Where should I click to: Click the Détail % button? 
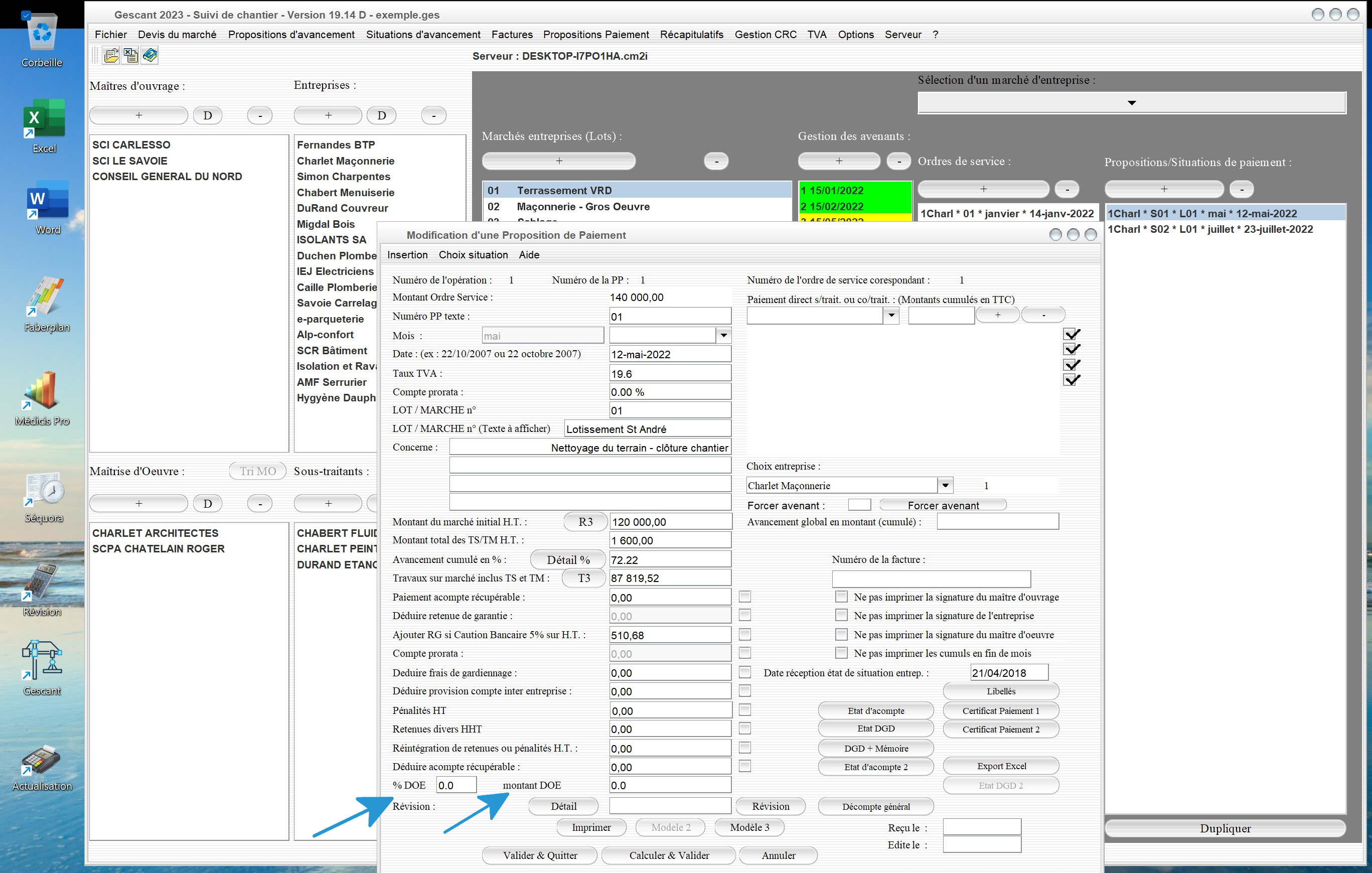(568, 559)
